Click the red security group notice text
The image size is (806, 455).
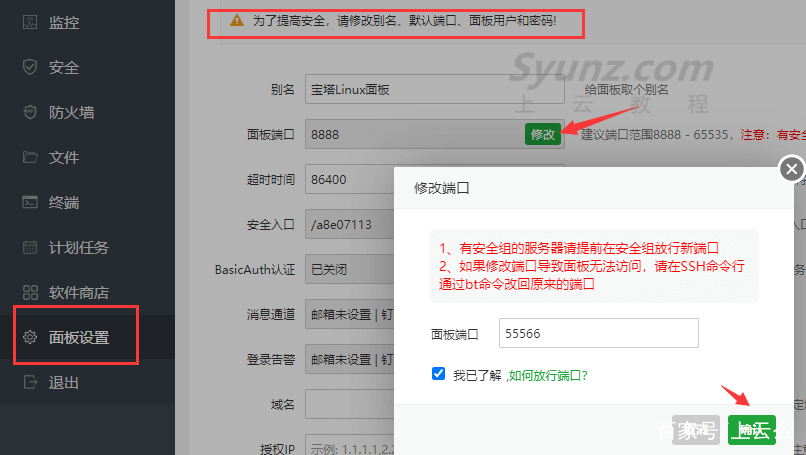[592, 266]
